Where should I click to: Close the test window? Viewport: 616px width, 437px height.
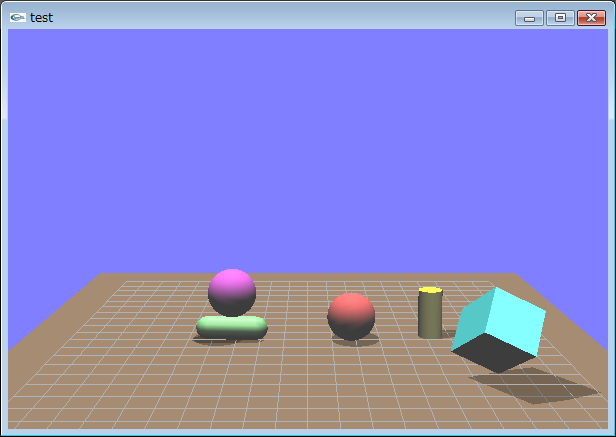pos(591,18)
